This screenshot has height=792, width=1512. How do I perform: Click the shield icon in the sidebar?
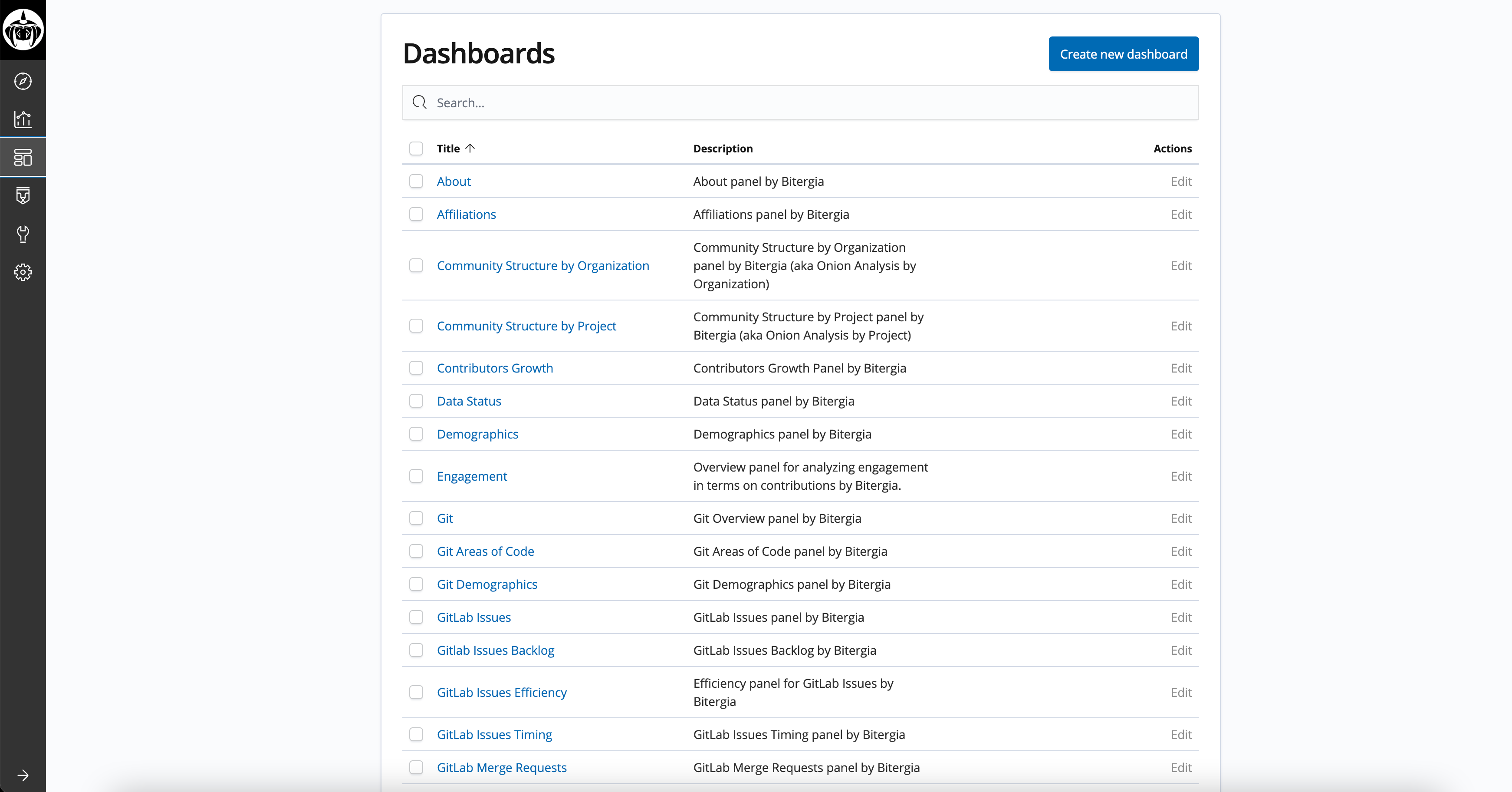[x=23, y=195]
